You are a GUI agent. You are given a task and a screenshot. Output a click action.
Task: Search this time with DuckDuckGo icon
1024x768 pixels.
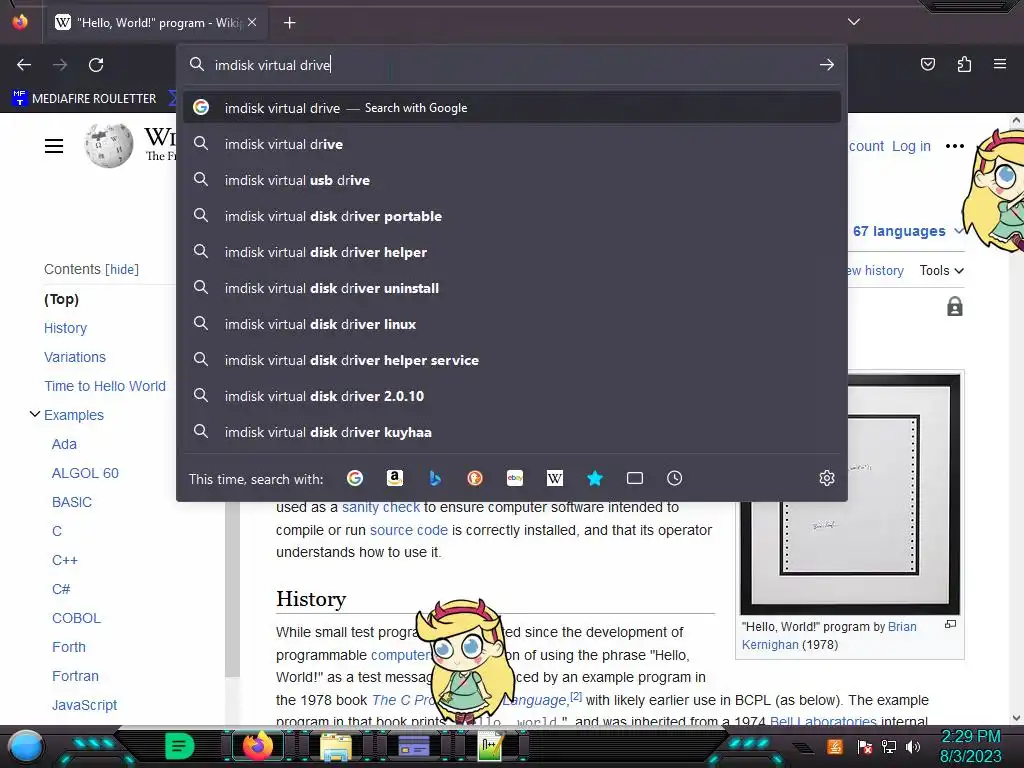[475, 478]
